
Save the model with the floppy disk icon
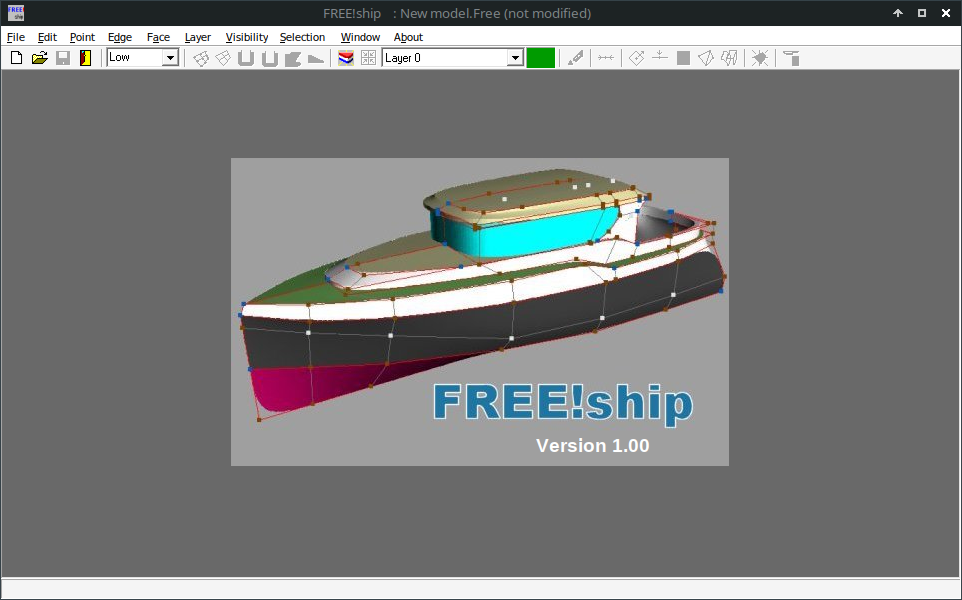(63, 58)
